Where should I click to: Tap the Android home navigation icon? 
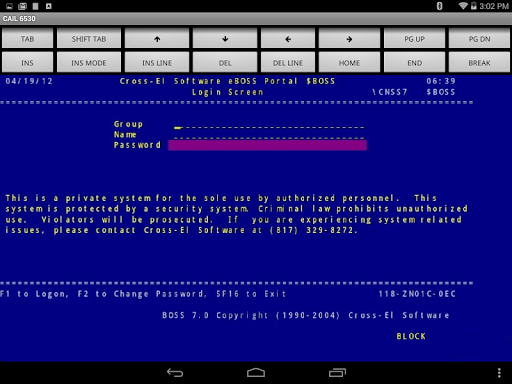(256, 373)
